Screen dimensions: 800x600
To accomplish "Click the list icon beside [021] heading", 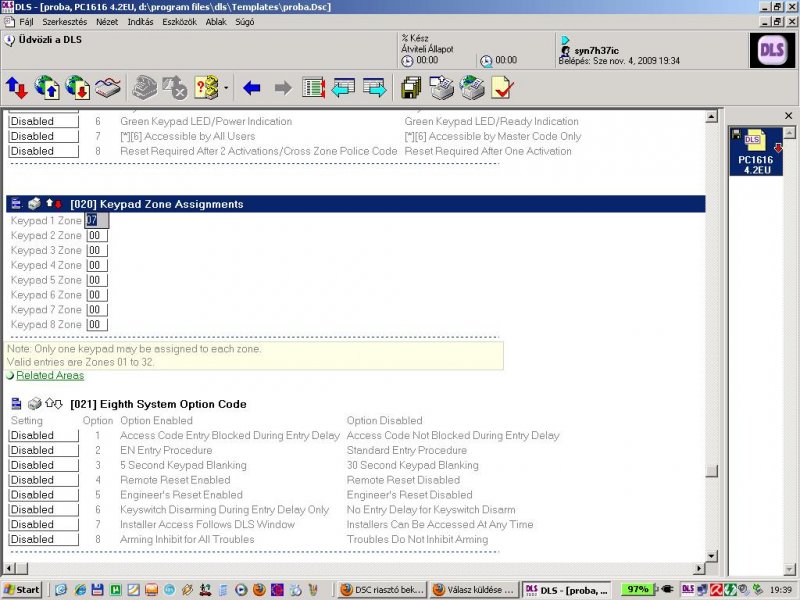I will click(x=16, y=404).
